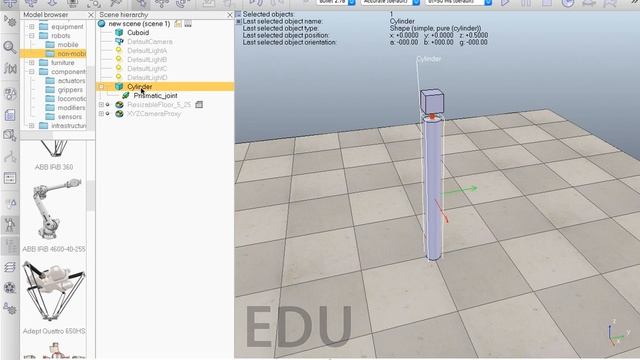The height and width of the screenshot is (360, 640).
Task: Pick the ABB IRB 360 model thumbnail
Action: point(54,149)
